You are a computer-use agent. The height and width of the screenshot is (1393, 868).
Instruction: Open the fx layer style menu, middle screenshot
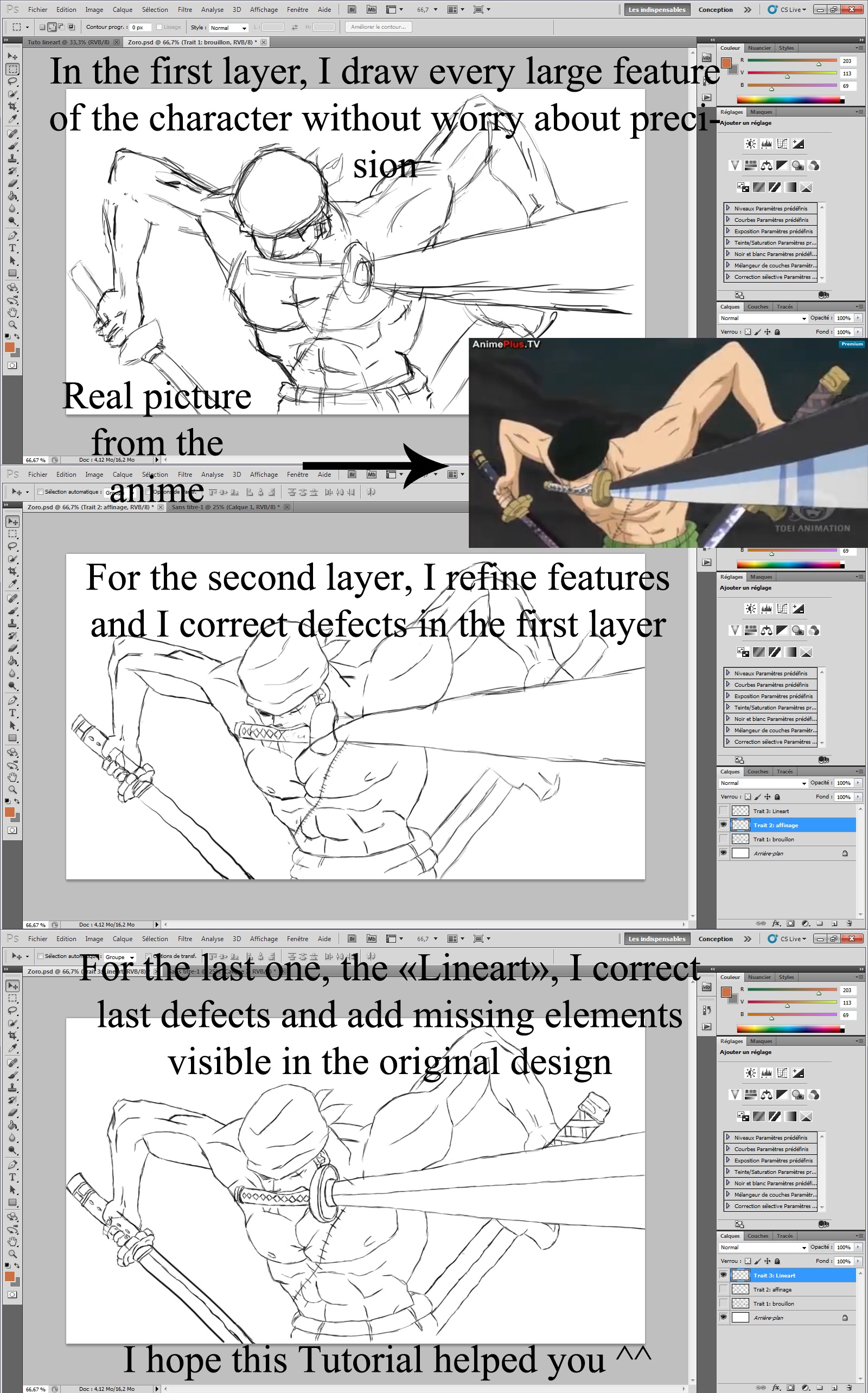[x=776, y=923]
